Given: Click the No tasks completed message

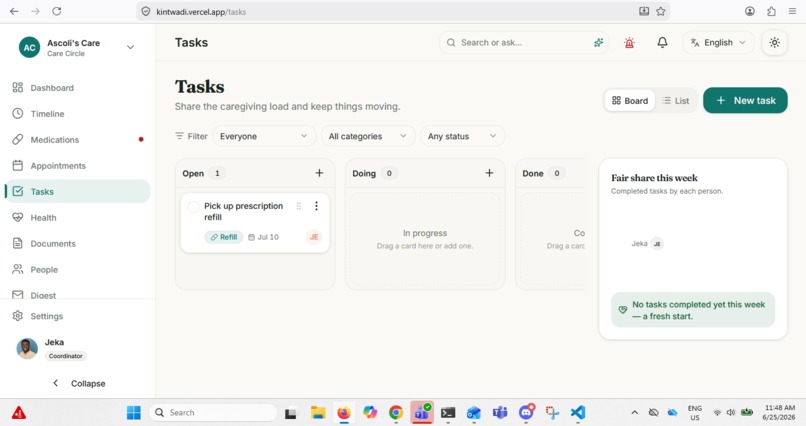Looking at the screenshot, I should click(693, 310).
